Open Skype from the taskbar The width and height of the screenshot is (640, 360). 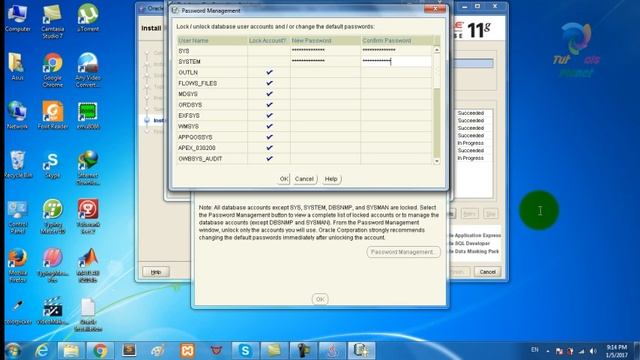(x=245, y=351)
